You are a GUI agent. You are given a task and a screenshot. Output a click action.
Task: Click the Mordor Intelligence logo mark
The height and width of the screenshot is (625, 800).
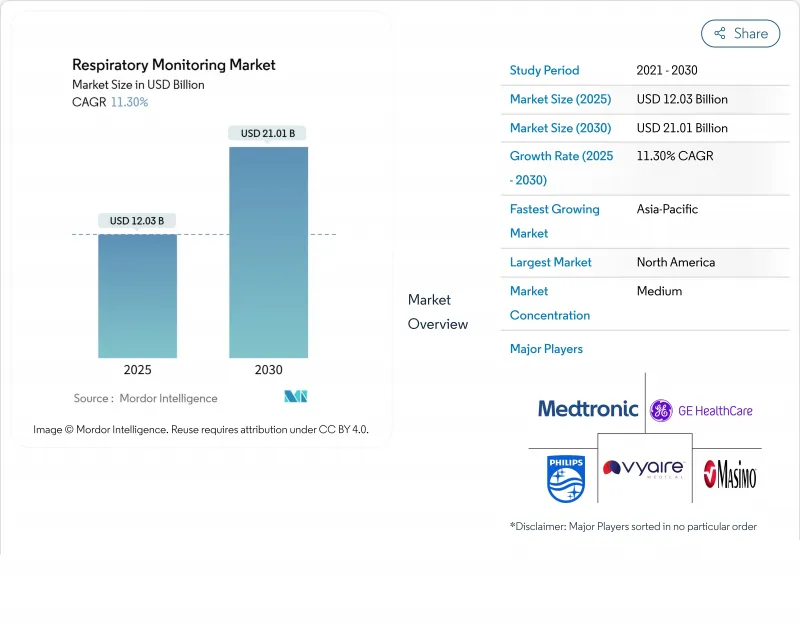(295, 397)
